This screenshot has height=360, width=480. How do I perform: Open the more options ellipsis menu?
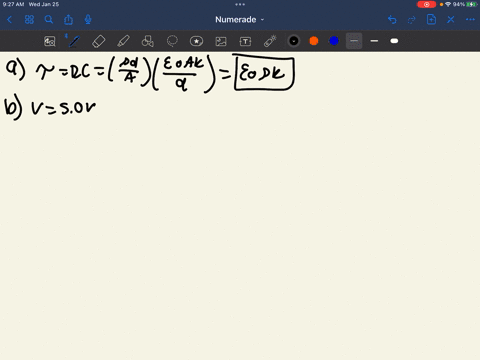click(470, 20)
